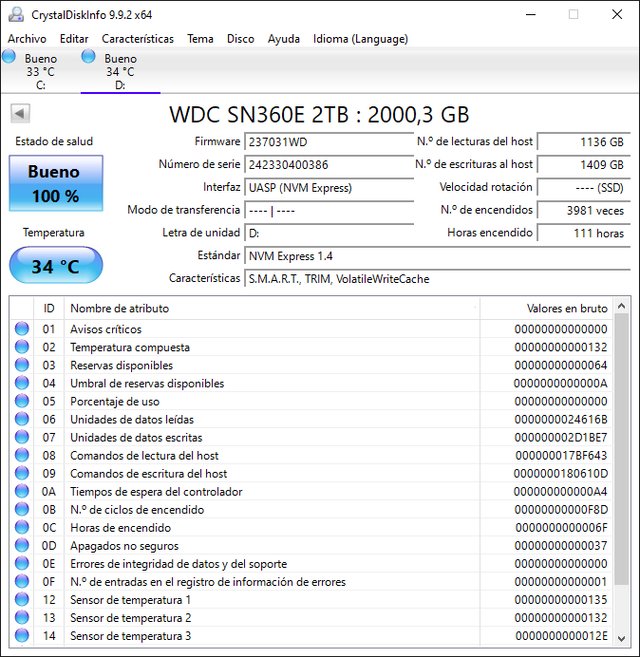640x657 pixels.
Task: Click status icon for Horas de encendido row
Action: pyautogui.click(x=22, y=527)
